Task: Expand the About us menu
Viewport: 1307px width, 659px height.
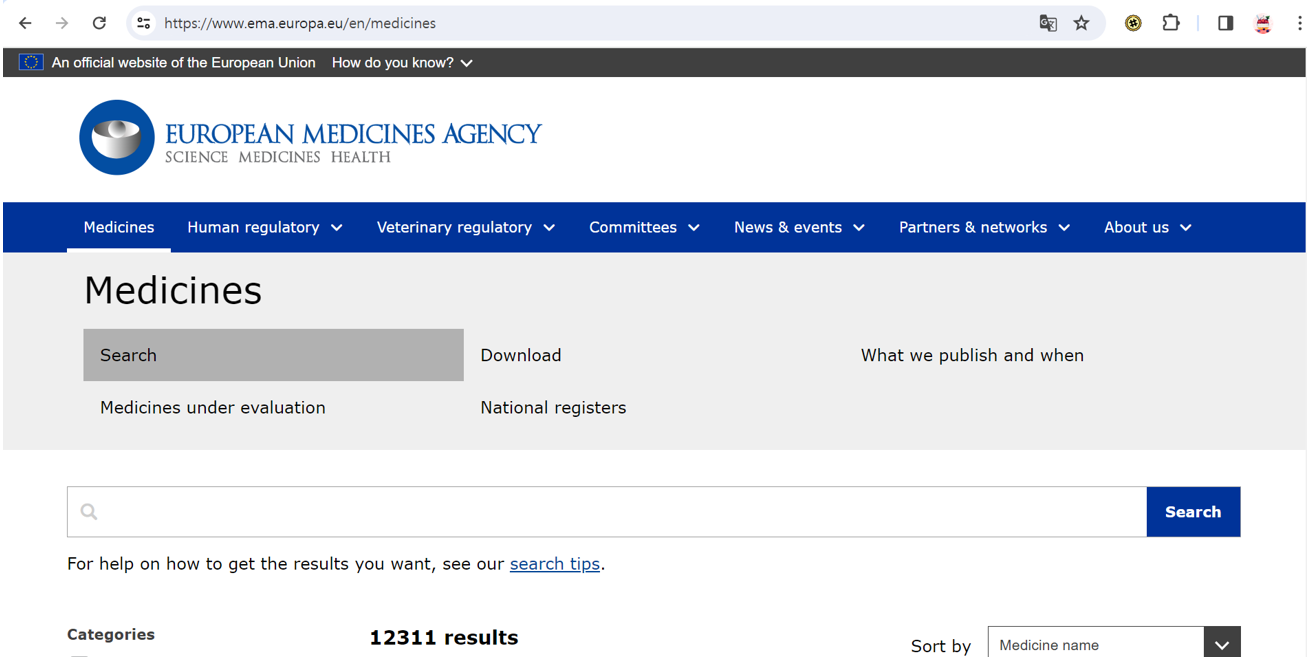Action: [x=1148, y=227]
